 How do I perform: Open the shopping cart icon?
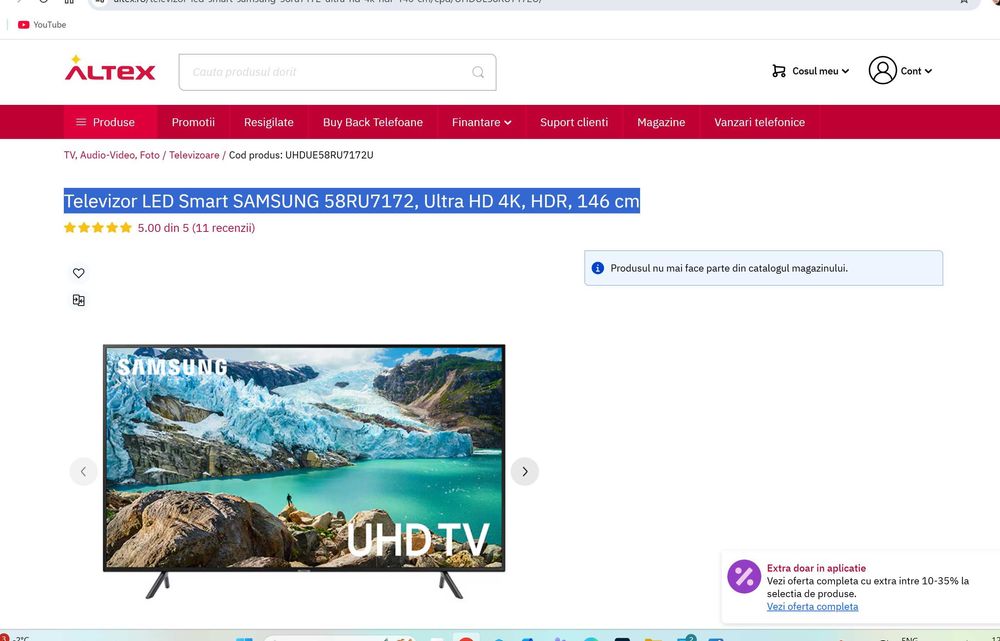[x=778, y=71]
